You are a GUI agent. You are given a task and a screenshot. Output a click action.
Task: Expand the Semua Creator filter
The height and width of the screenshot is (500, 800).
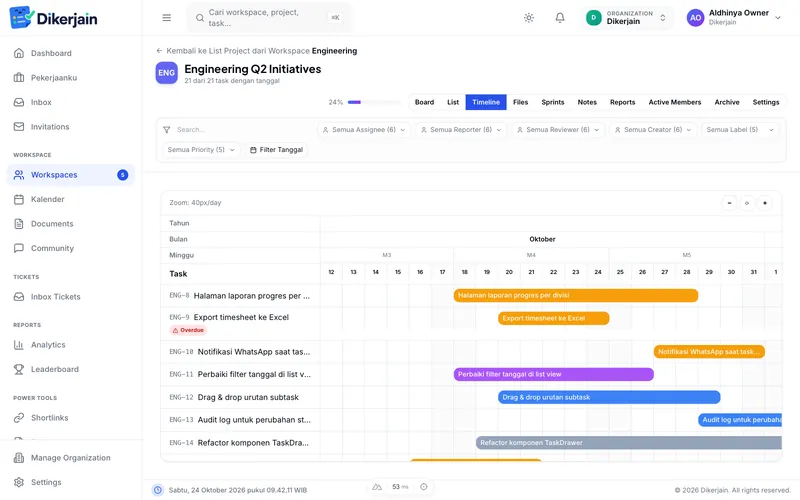pyautogui.click(x=653, y=130)
